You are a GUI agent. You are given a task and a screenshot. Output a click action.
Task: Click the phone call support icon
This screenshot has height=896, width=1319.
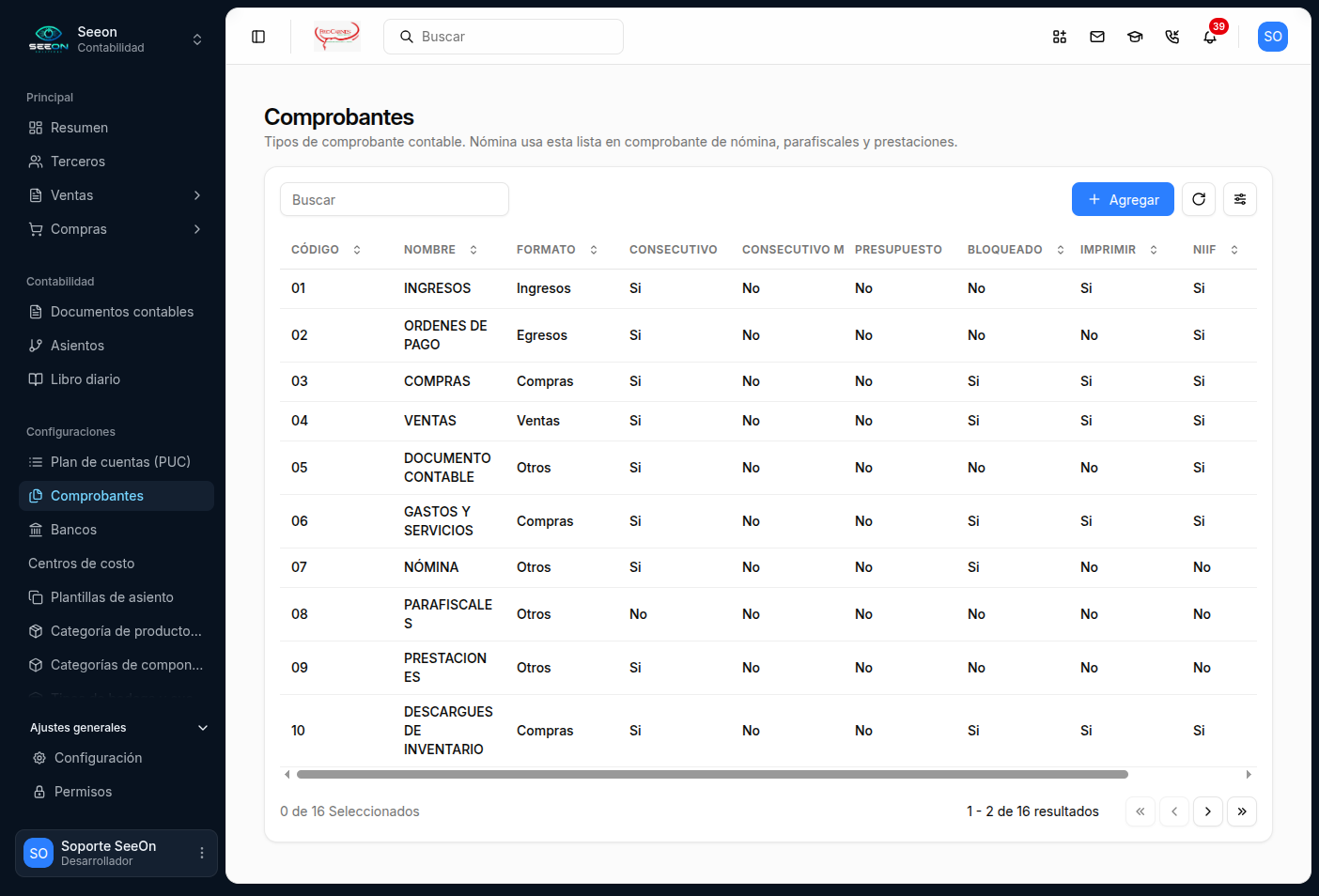click(1172, 37)
